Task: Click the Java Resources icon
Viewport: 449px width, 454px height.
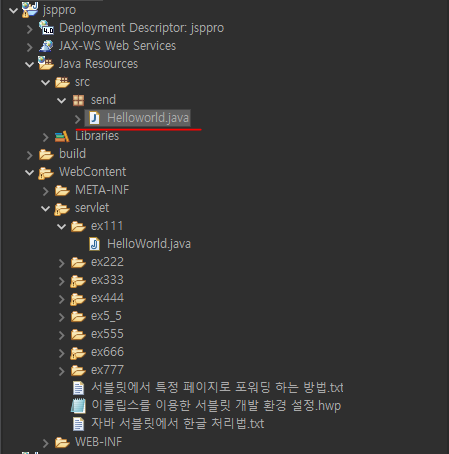Action: 46,63
